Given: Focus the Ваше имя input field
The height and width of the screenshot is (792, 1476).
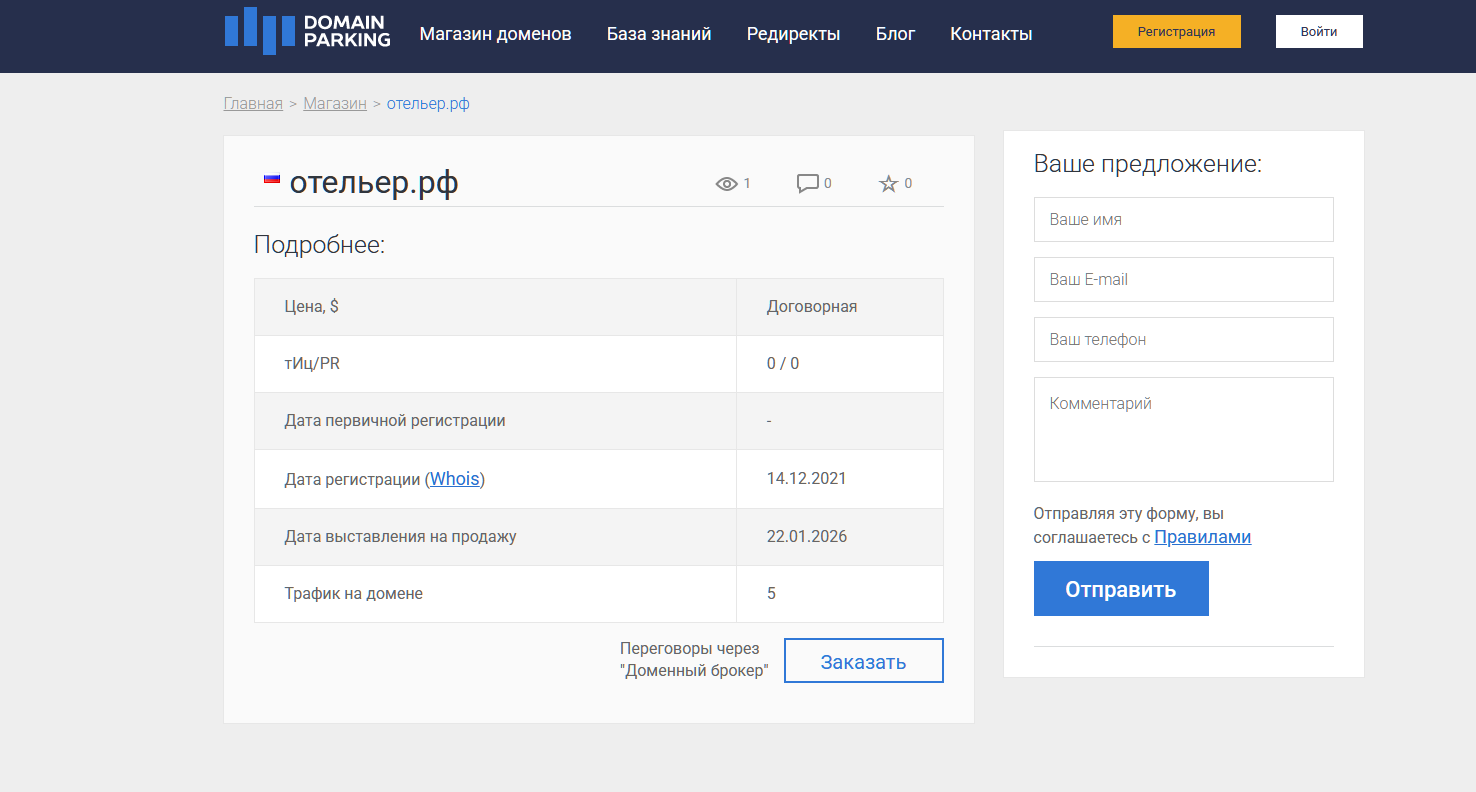Looking at the screenshot, I should (1183, 219).
